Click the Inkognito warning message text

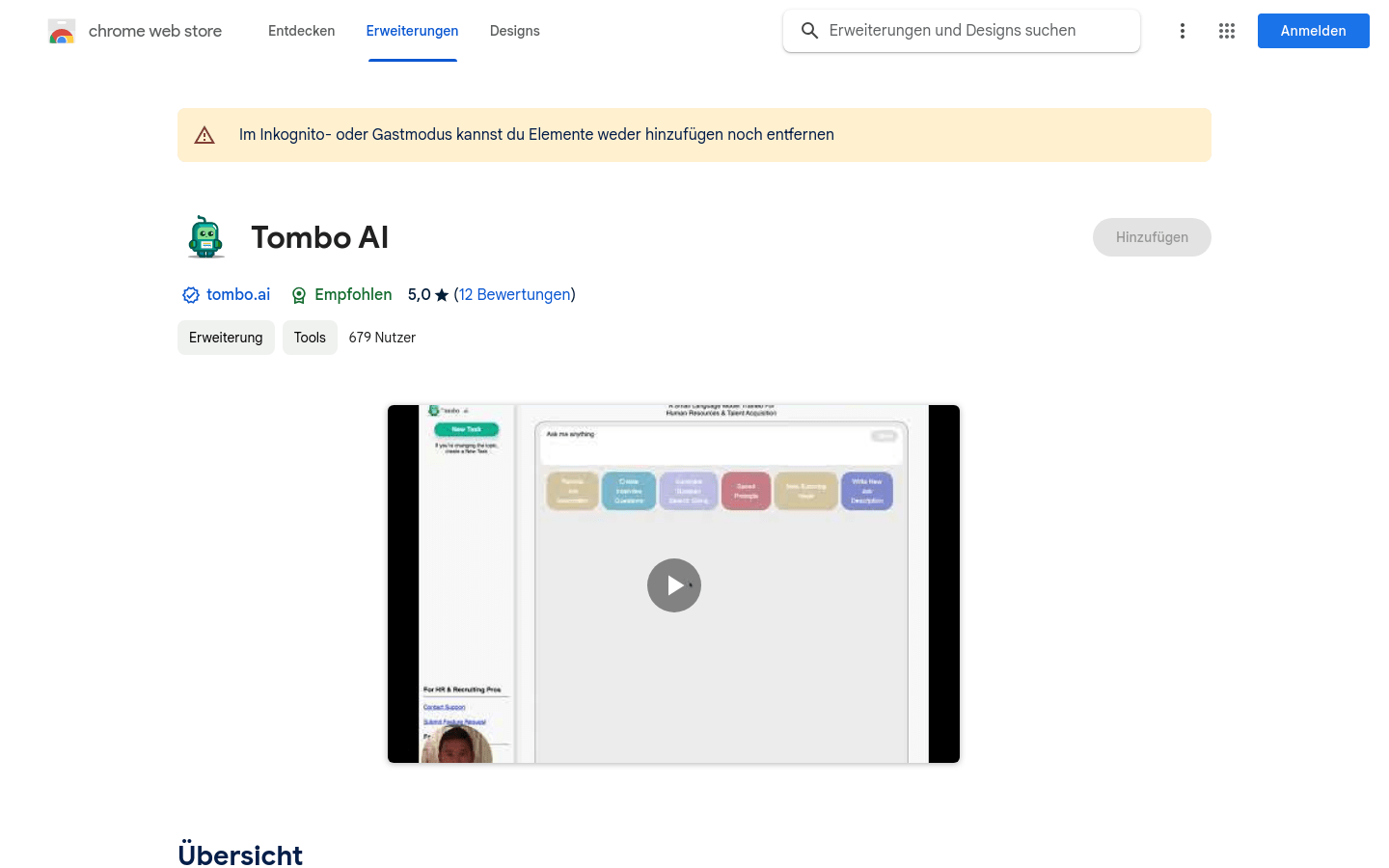[x=536, y=135]
